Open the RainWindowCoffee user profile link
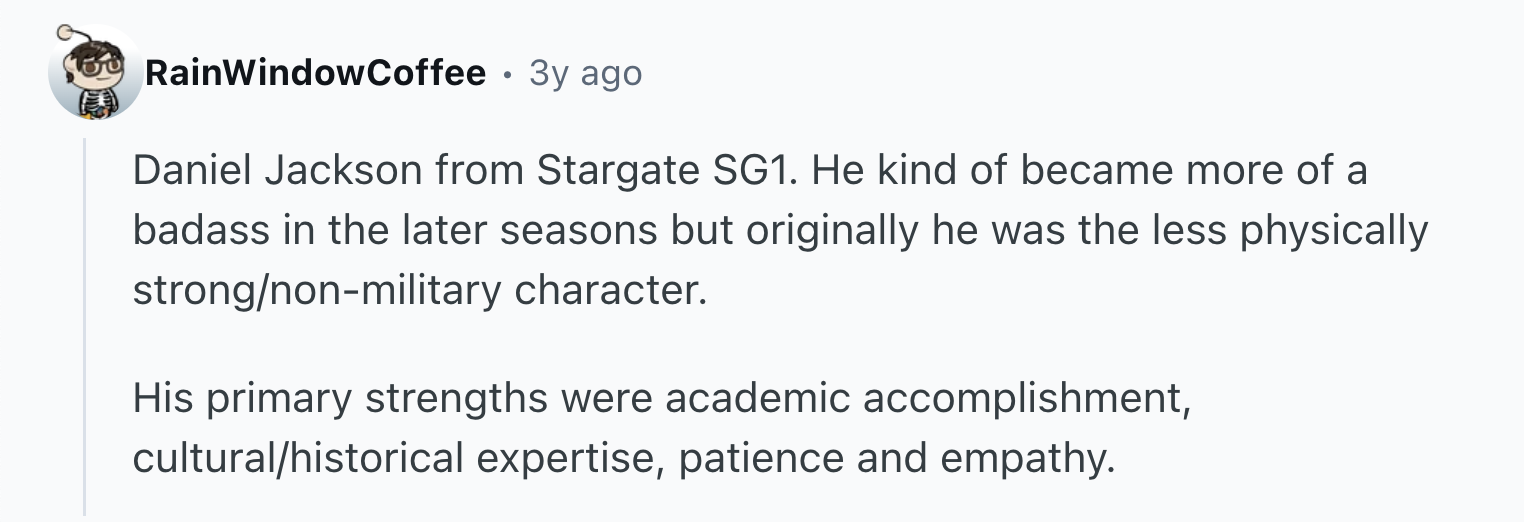Viewport: 1524px width, 522px height. tap(315, 73)
